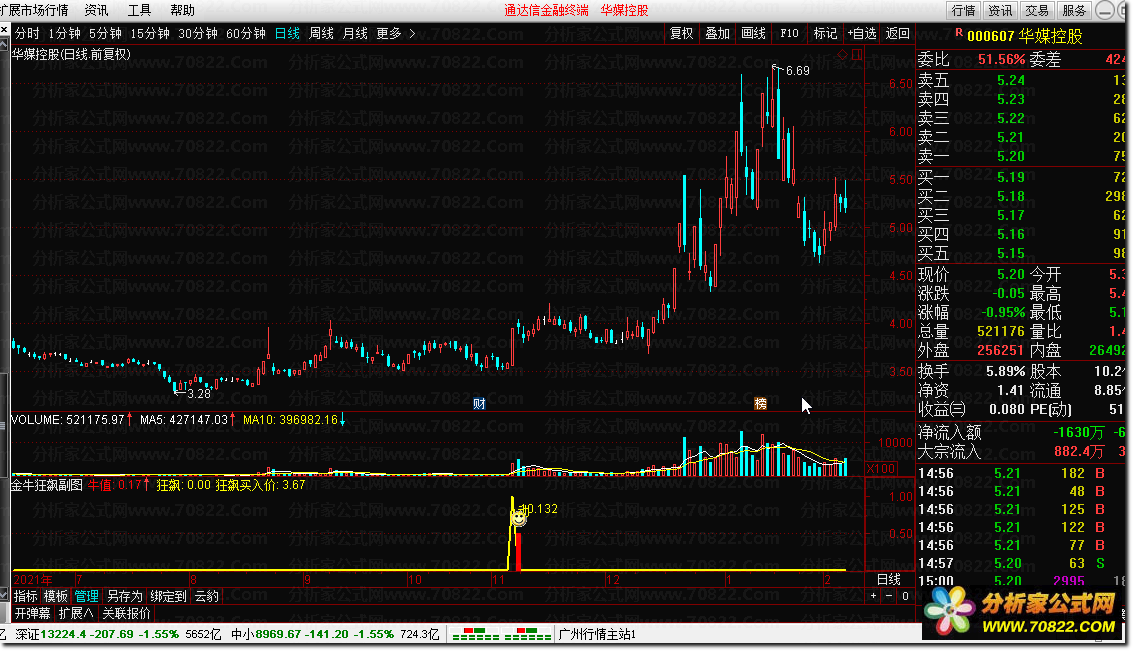Switch to the 60分钟 chart period

[246, 33]
